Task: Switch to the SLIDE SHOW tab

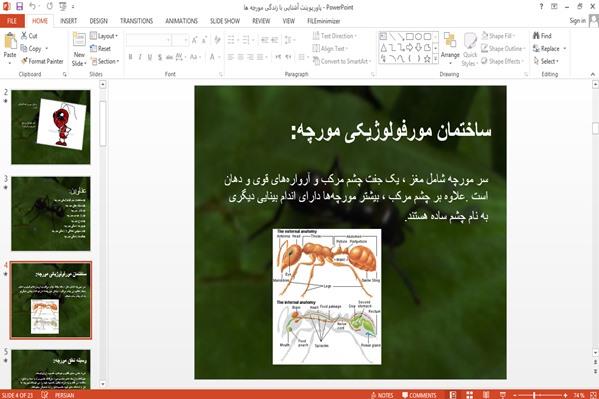Action: click(x=225, y=21)
